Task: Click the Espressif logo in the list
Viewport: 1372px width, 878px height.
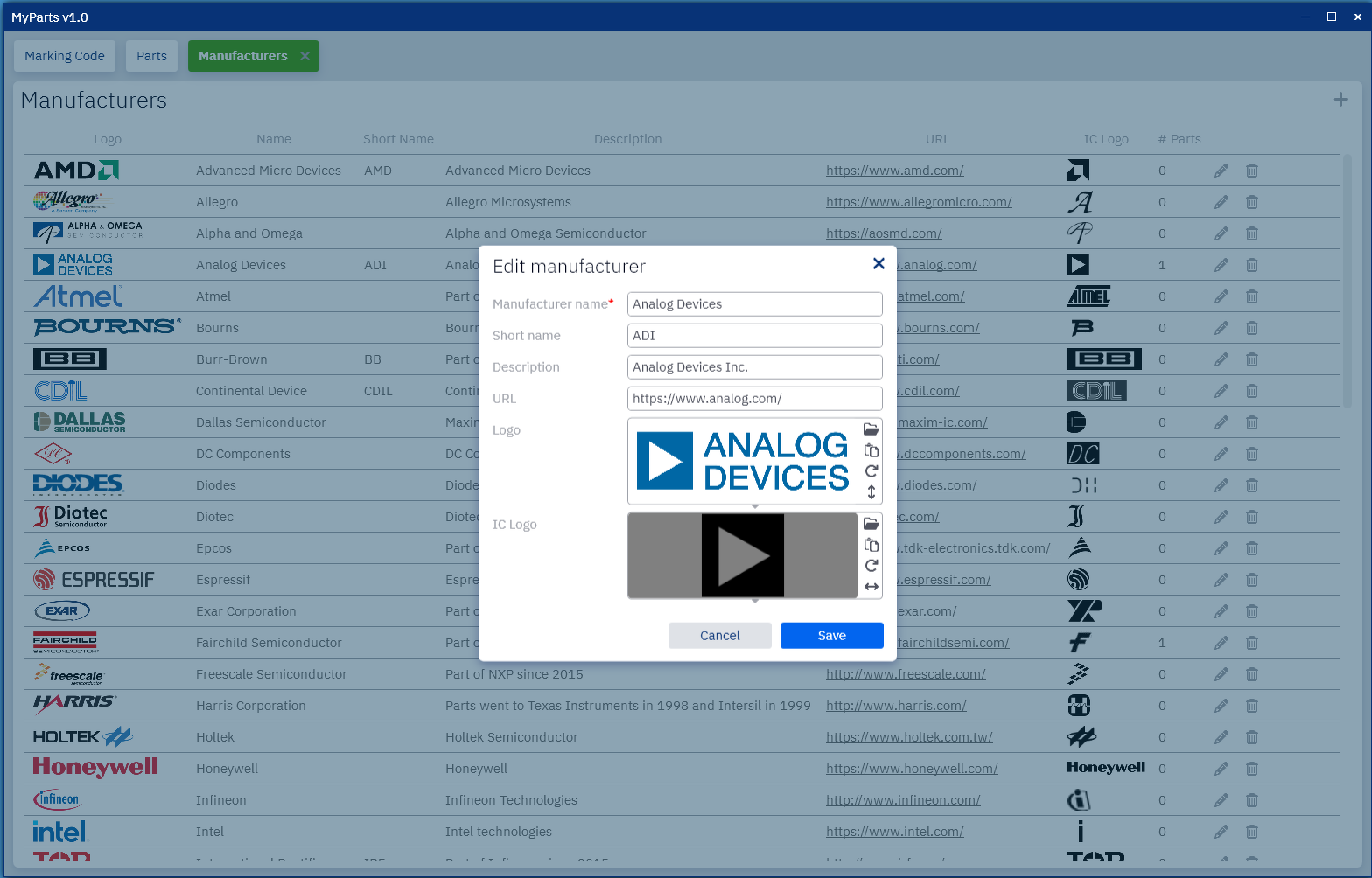Action: click(x=94, y=580)
